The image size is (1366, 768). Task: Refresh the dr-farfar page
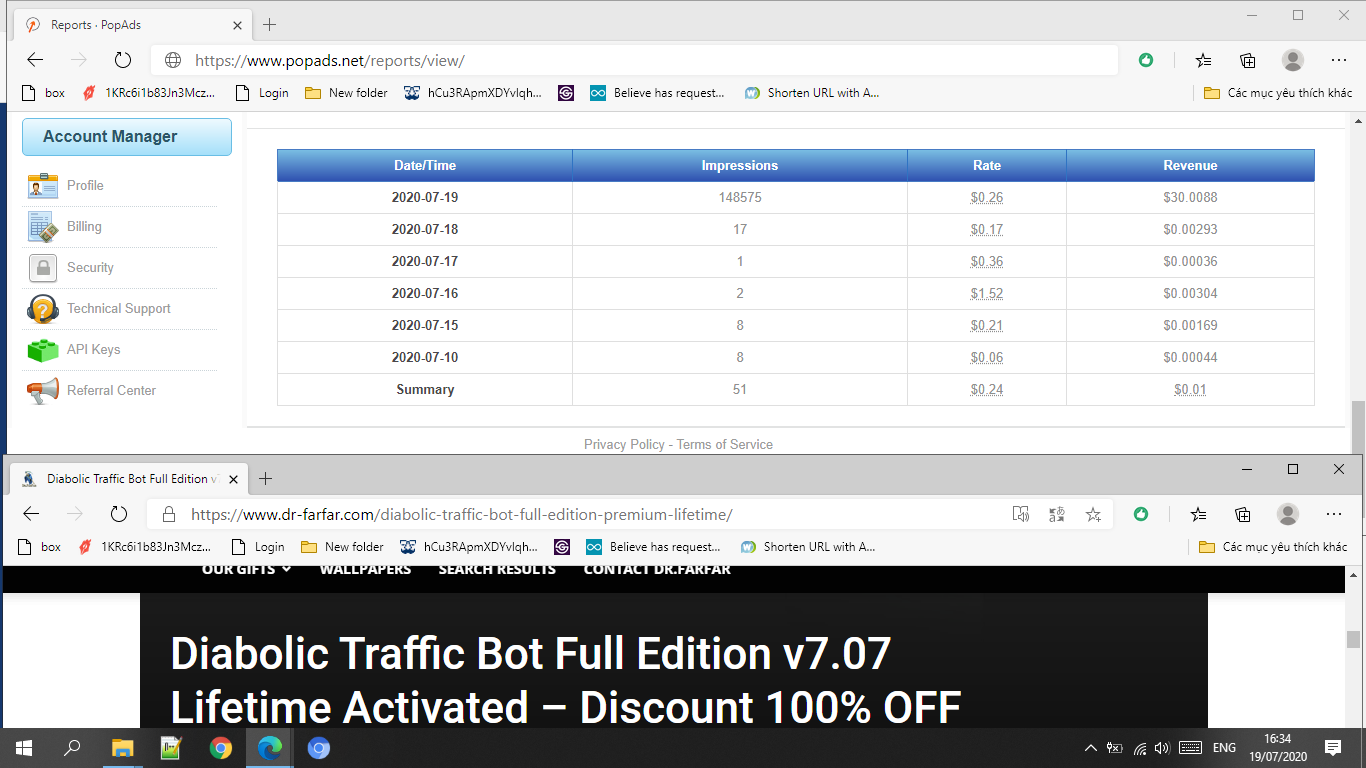point(119,514)
